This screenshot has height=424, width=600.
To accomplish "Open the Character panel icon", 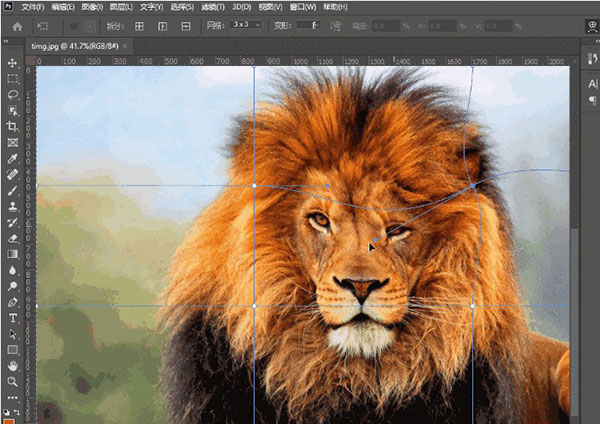I will click(591, 84).
